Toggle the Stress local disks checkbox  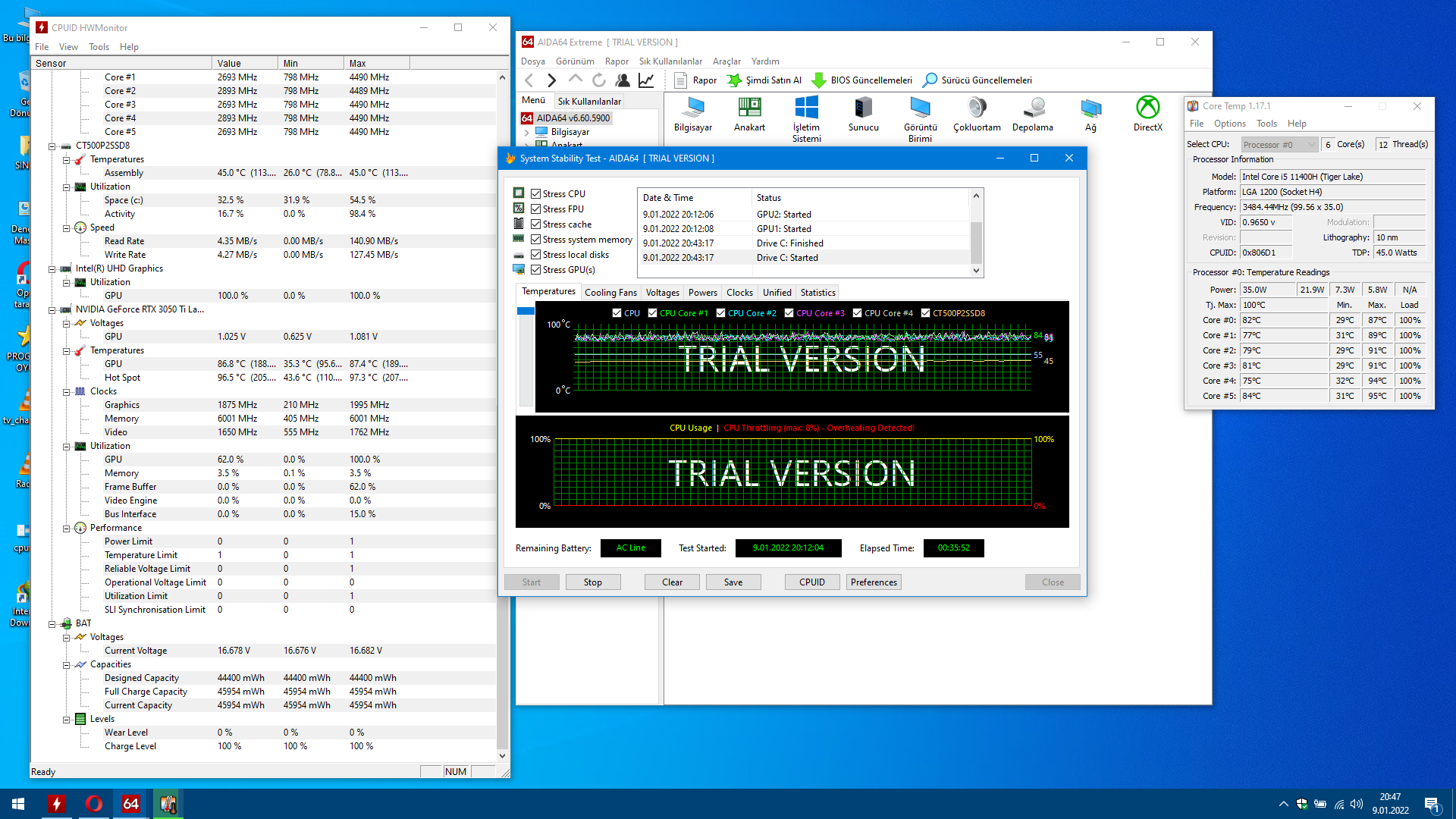(x=536, y=255)
